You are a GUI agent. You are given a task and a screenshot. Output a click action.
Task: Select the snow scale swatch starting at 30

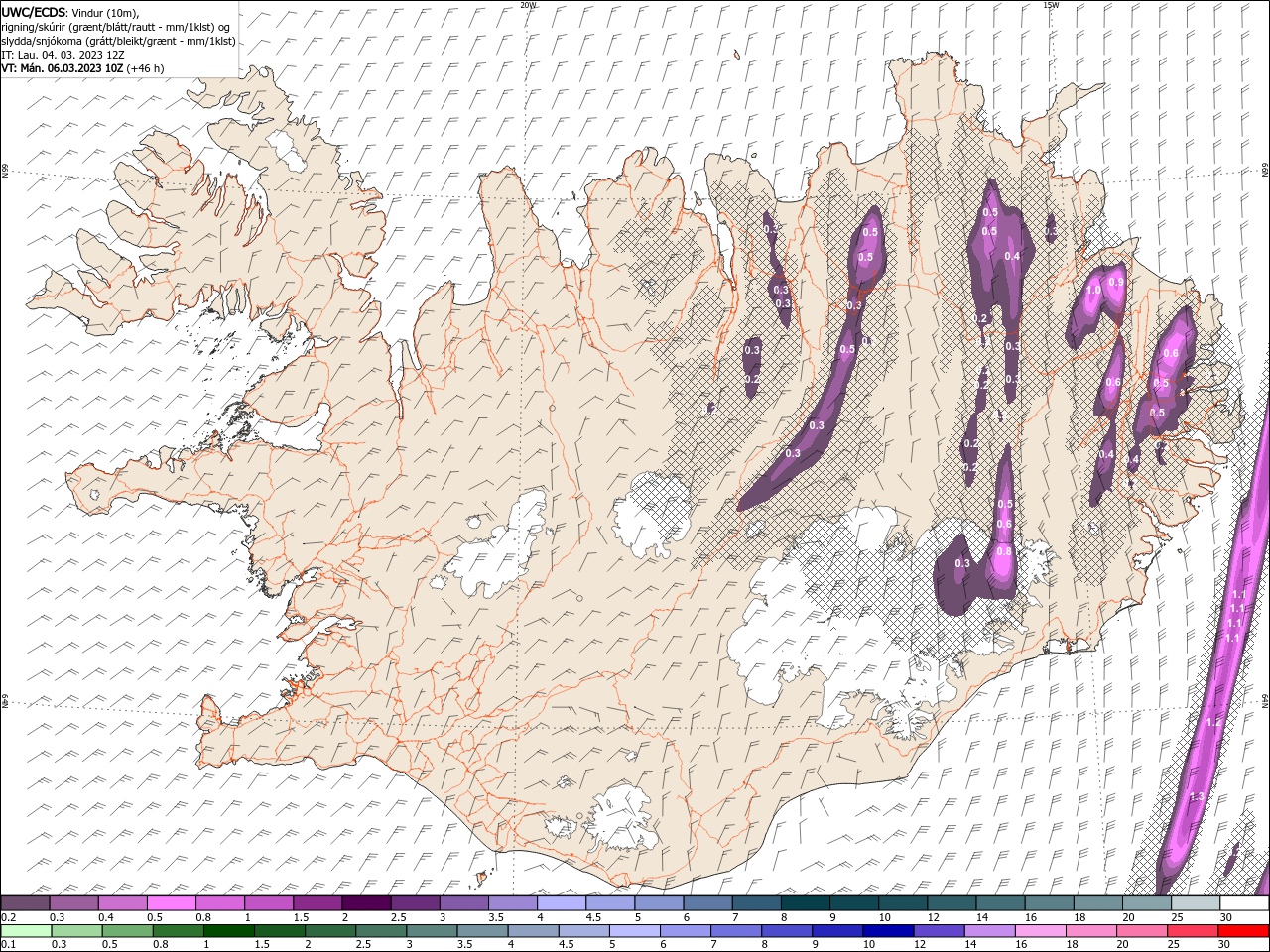(x=1243, y=903)
